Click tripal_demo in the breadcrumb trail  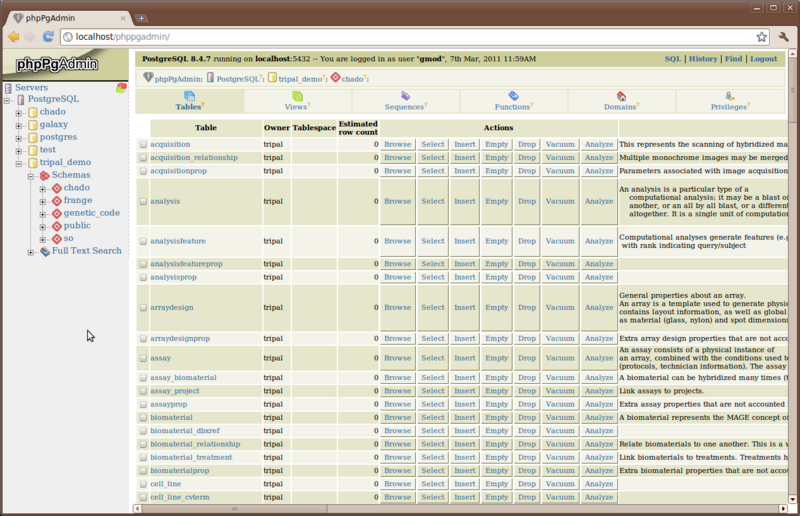(300, 79)
